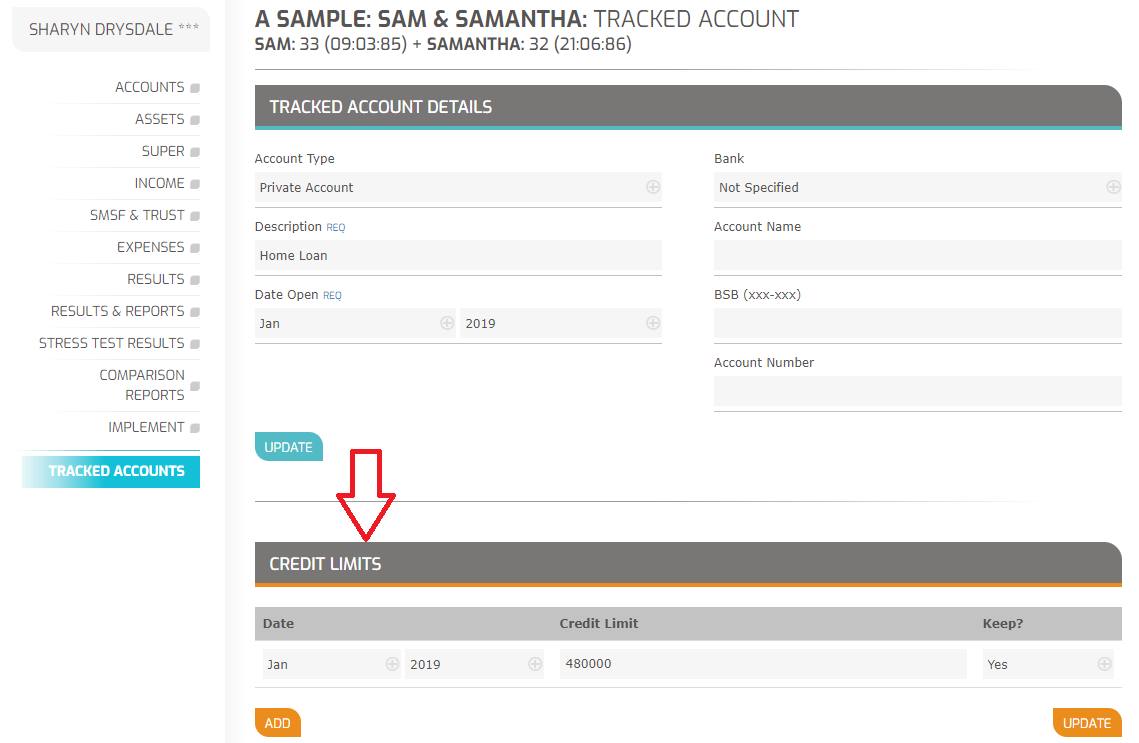Open the SMSF & TRUST section
Image resolution: width=1139 pixels, height=743 pixels.
coord(137,215)
